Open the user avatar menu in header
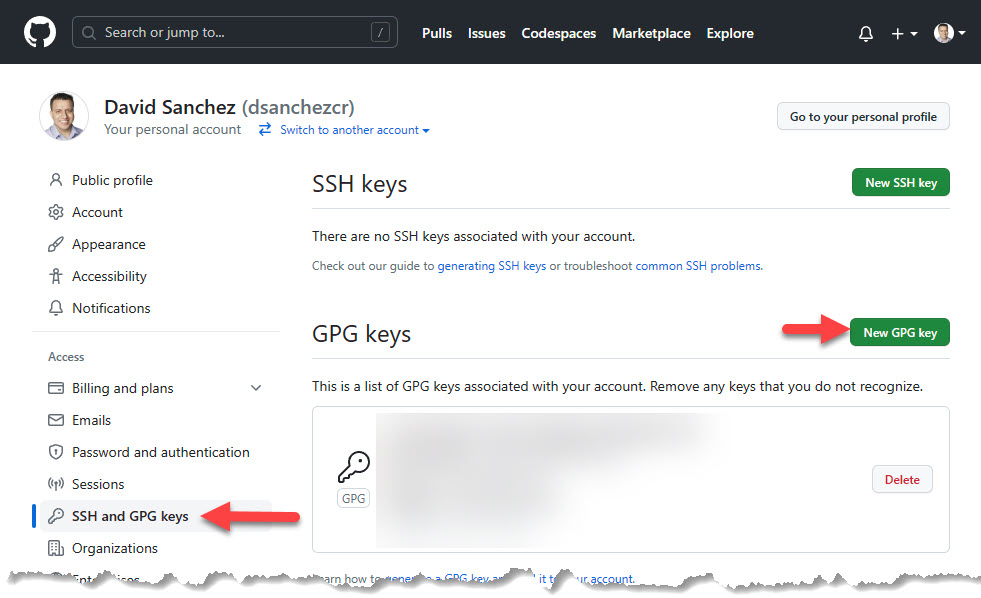The image size is (981, 598). coord(949,33)
